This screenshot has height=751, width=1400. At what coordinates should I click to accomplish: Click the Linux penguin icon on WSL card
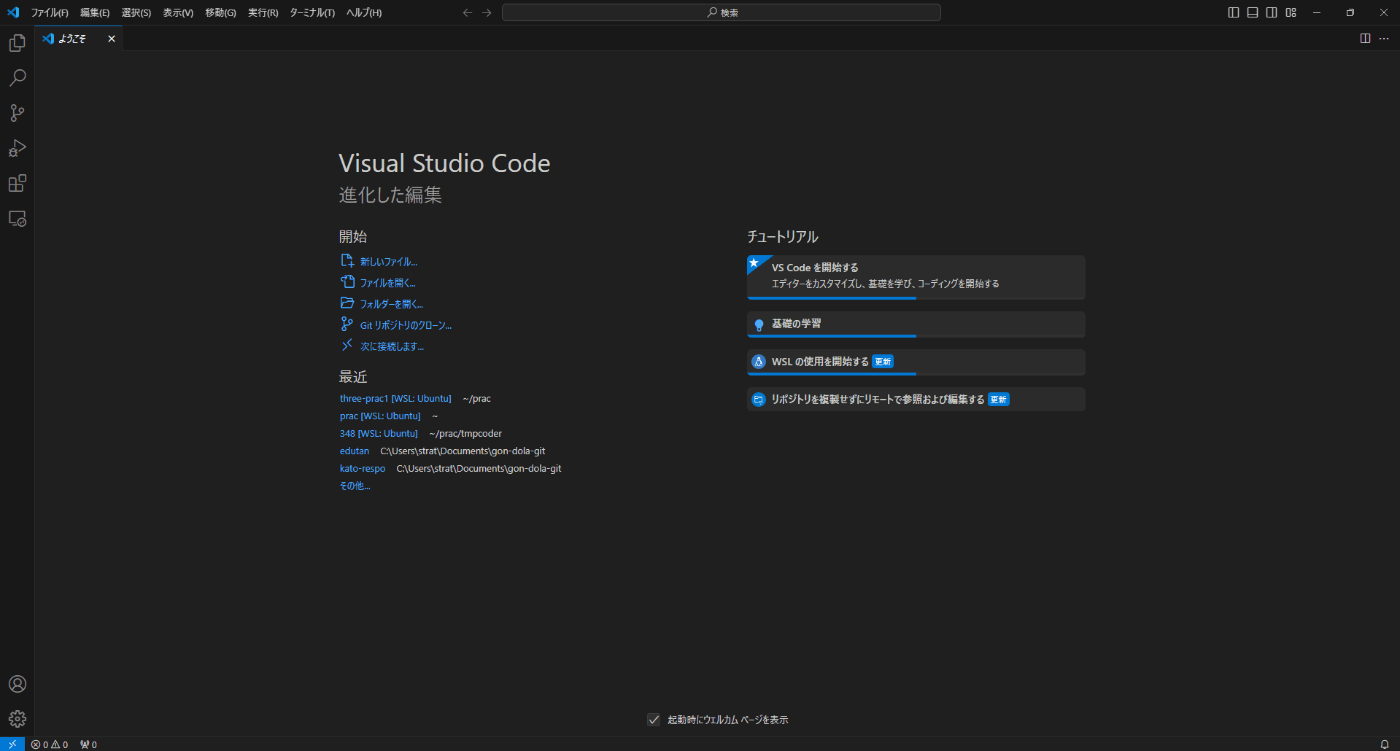click(x=758, y=361)
